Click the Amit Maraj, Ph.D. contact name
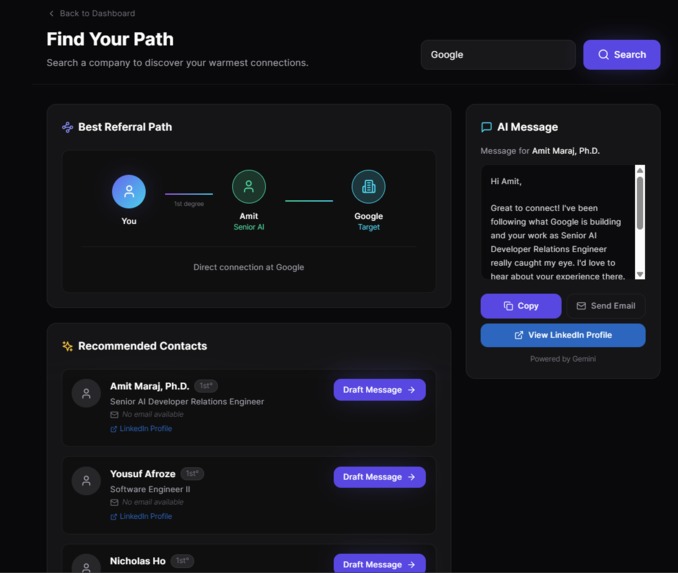This screenshot has width=678, height=573. 150,386
